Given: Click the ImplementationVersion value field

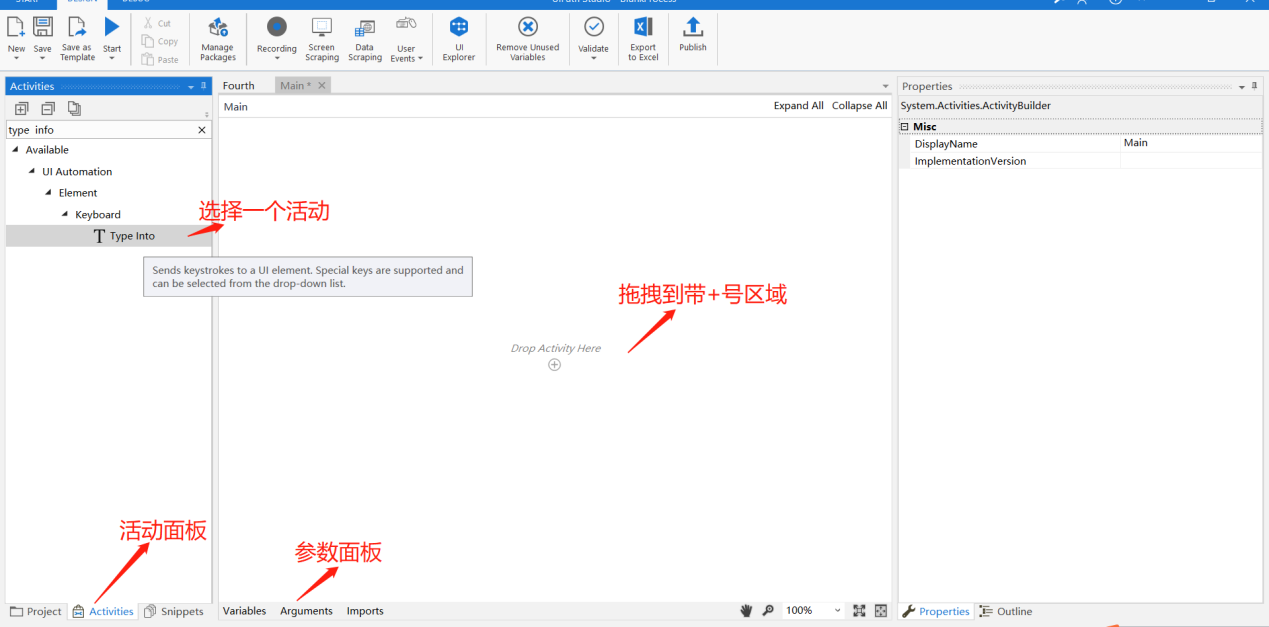Looking at the screenshot, I should (x=1191, y=160).
